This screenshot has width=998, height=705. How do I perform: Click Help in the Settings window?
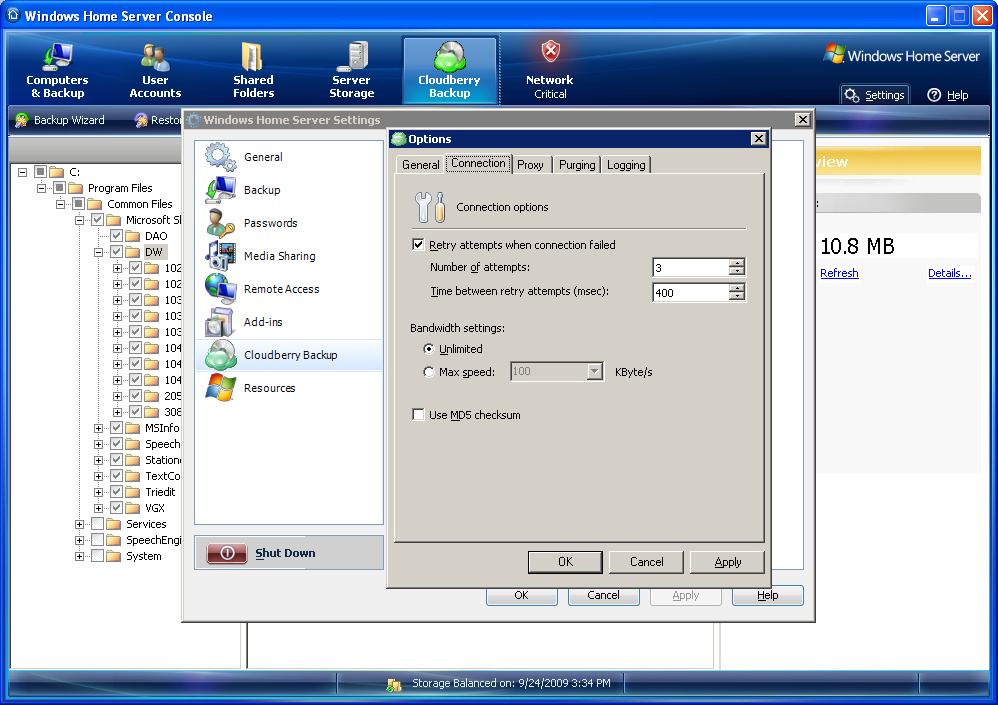point(768,596)
